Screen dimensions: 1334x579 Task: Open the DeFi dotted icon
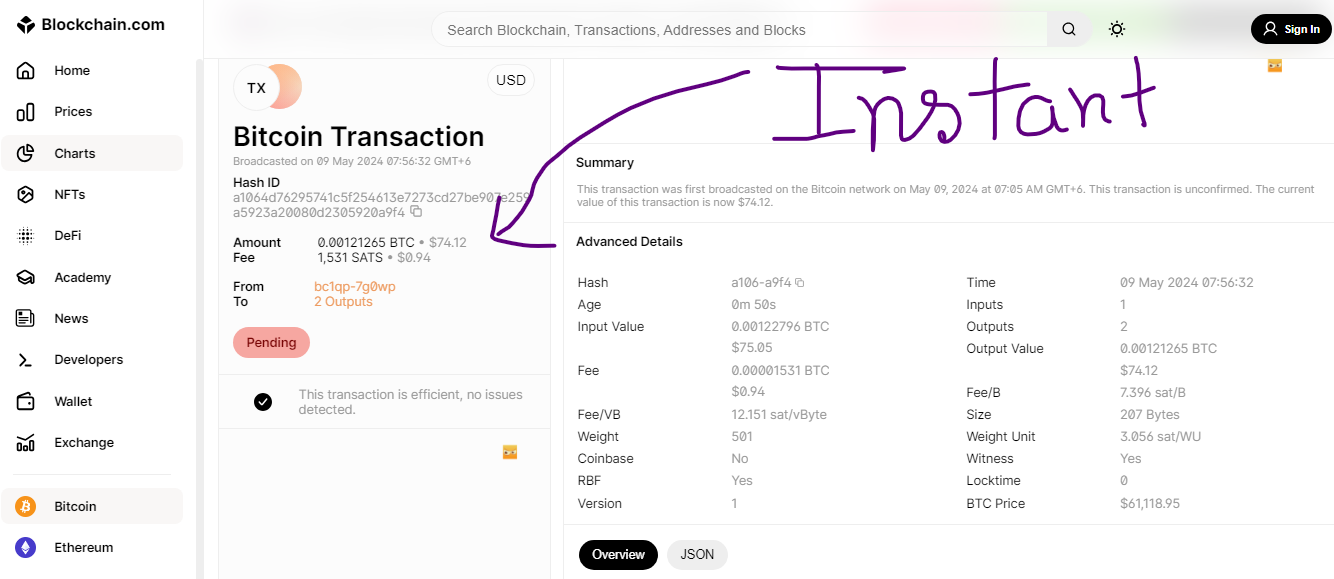[x=26, y=236]
